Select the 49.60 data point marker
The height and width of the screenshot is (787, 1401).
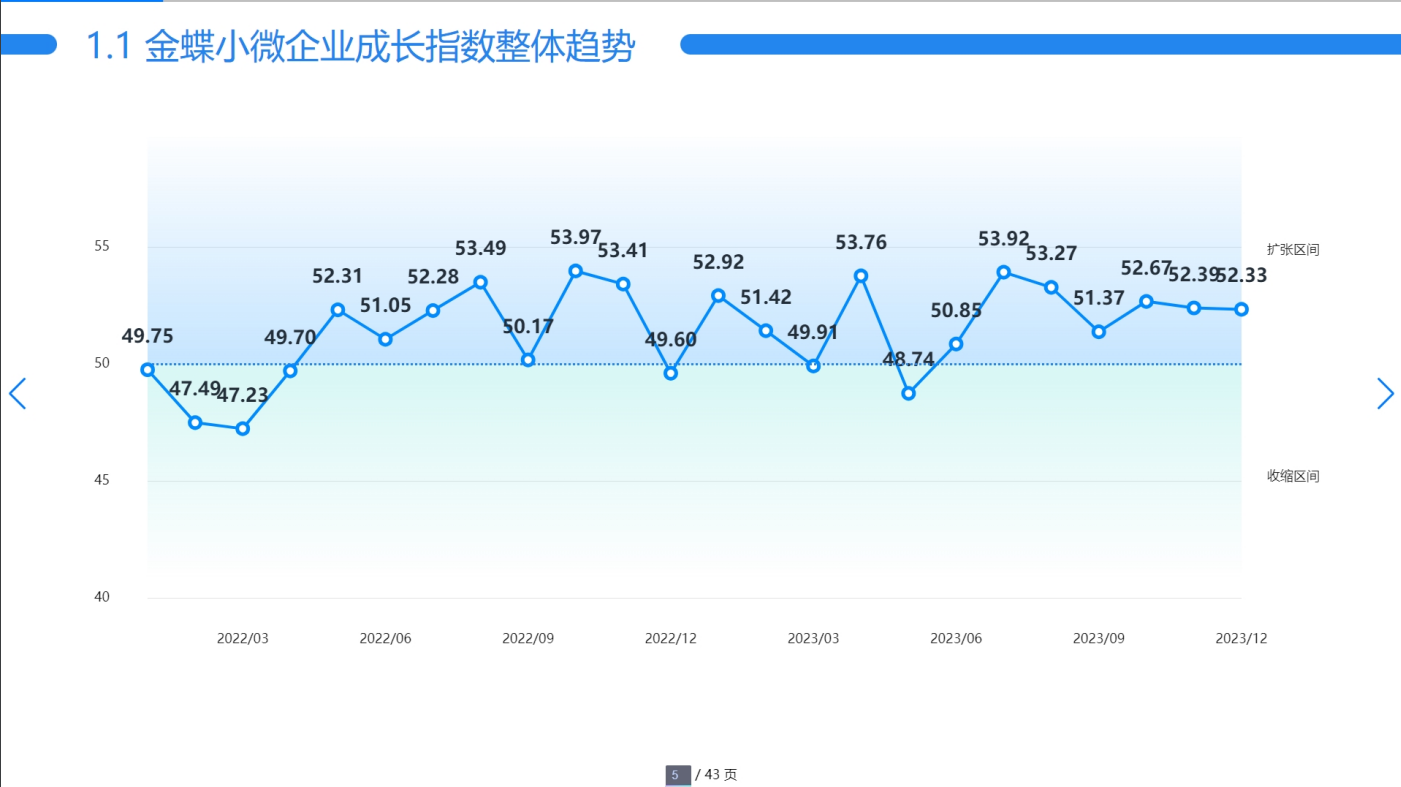coord(671,373)
